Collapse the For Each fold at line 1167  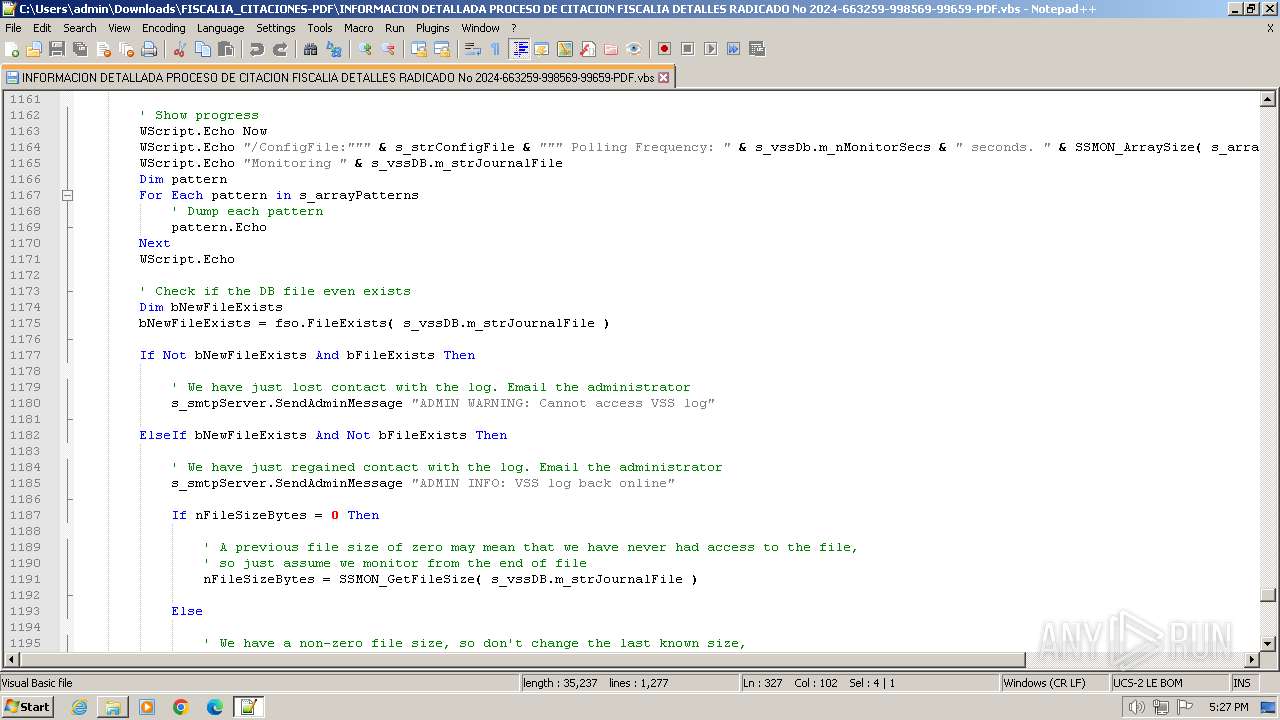67,195
